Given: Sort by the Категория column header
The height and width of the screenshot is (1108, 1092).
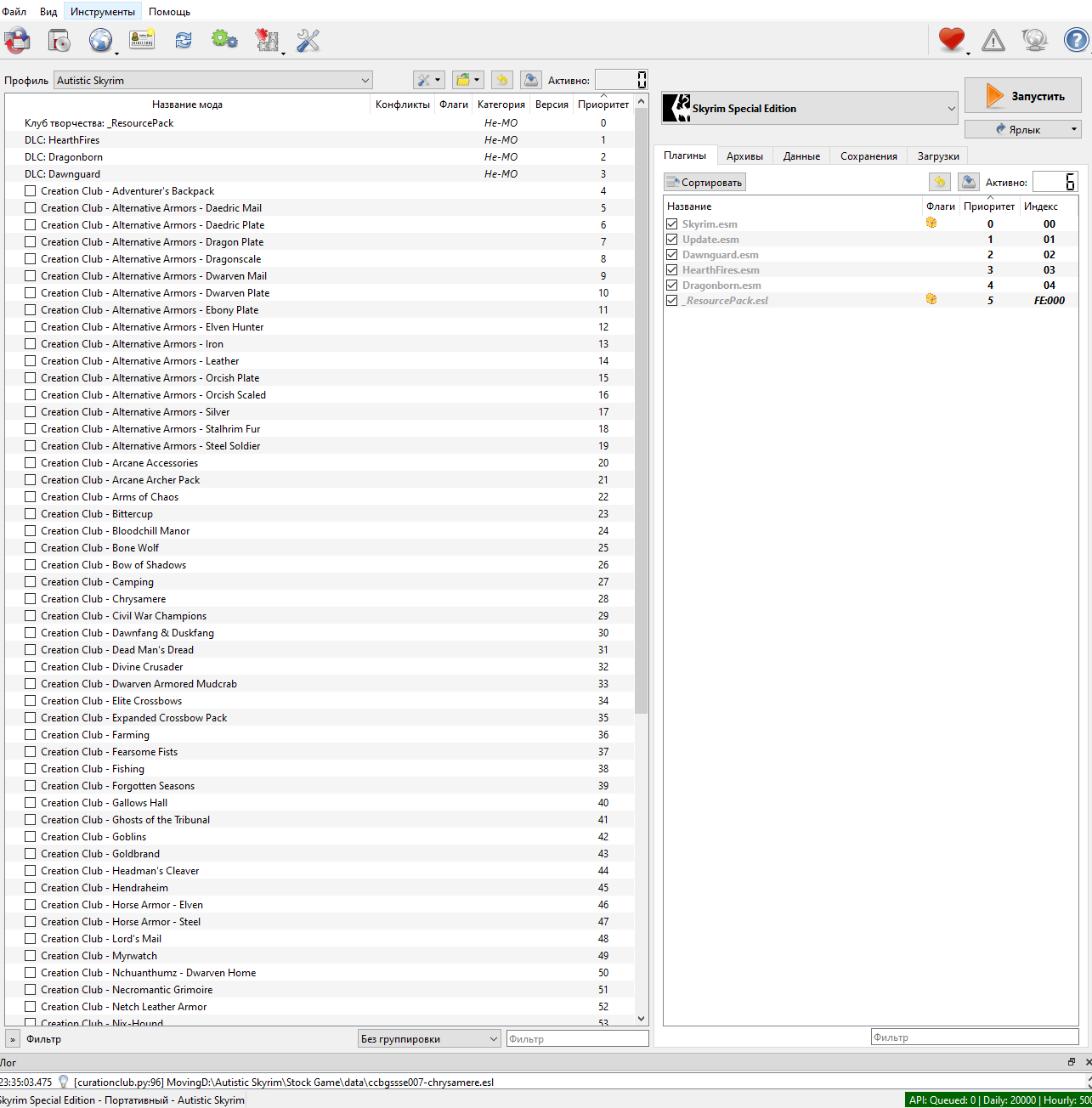Looking at the screenshot, I should coord(501,104).
